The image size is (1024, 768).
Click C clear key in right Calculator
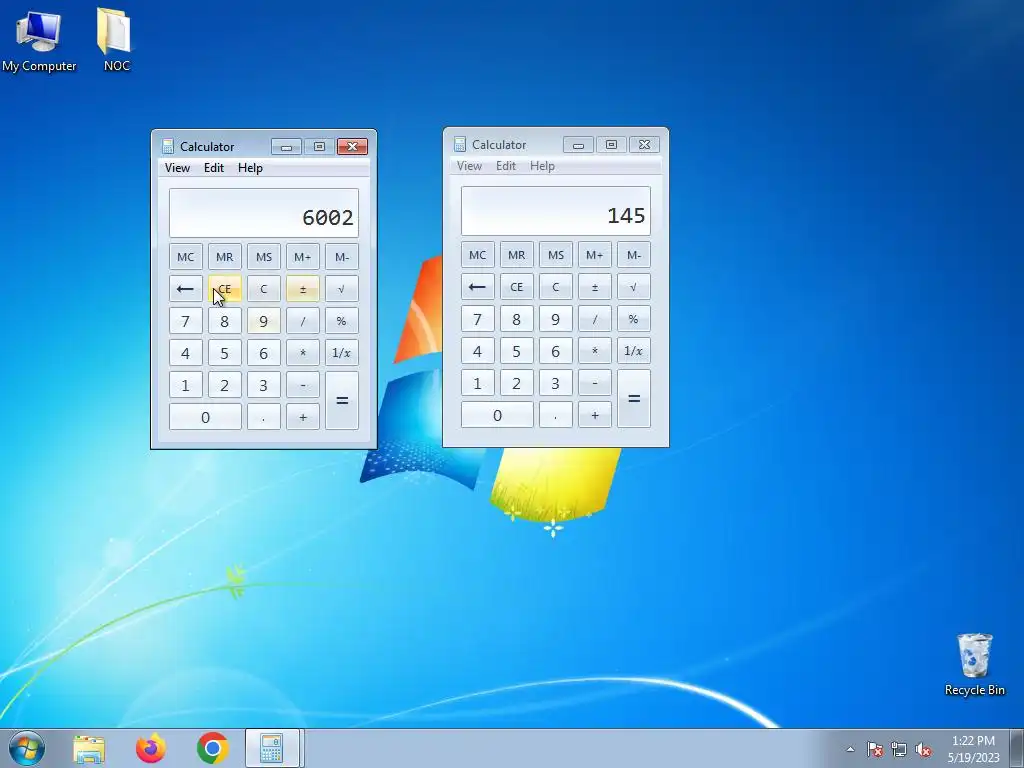tap(555, 287)
